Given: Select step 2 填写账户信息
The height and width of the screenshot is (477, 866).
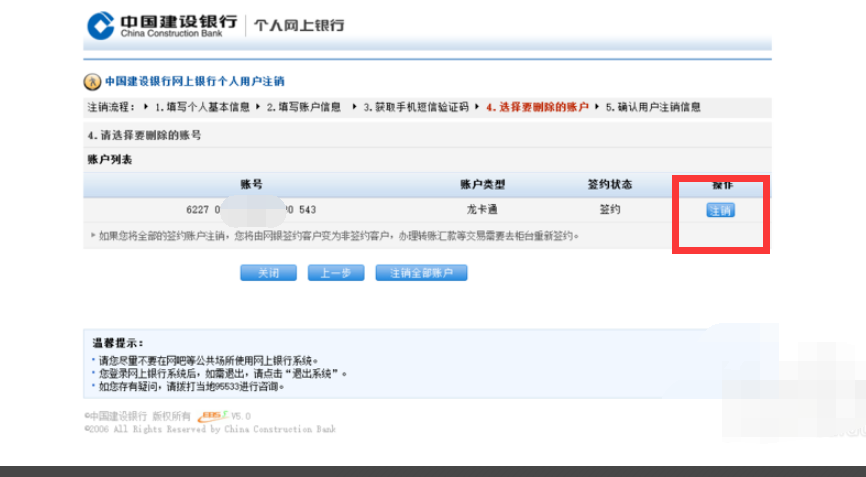Looking at the screenshot, I should [309, 106].
